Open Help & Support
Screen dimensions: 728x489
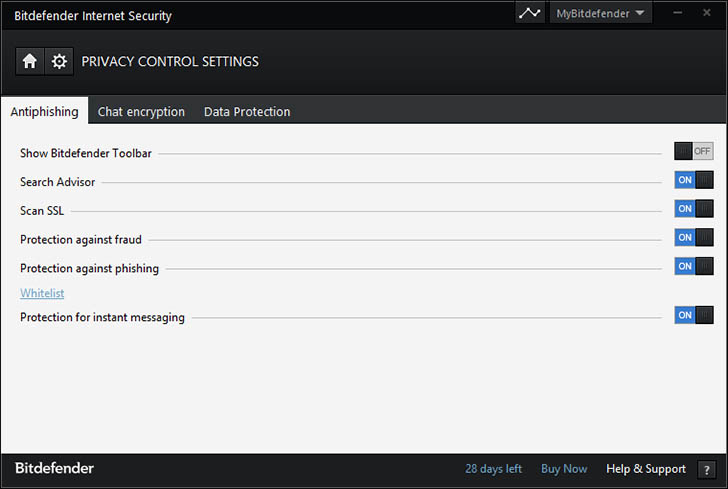(x=646, y=469)
